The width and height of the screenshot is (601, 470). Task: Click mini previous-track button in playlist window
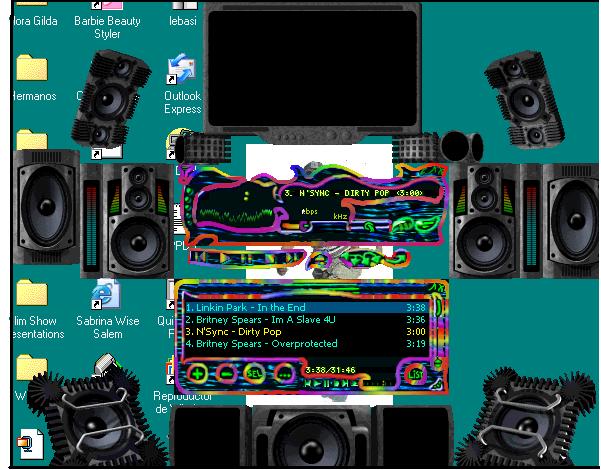(307, 383)
